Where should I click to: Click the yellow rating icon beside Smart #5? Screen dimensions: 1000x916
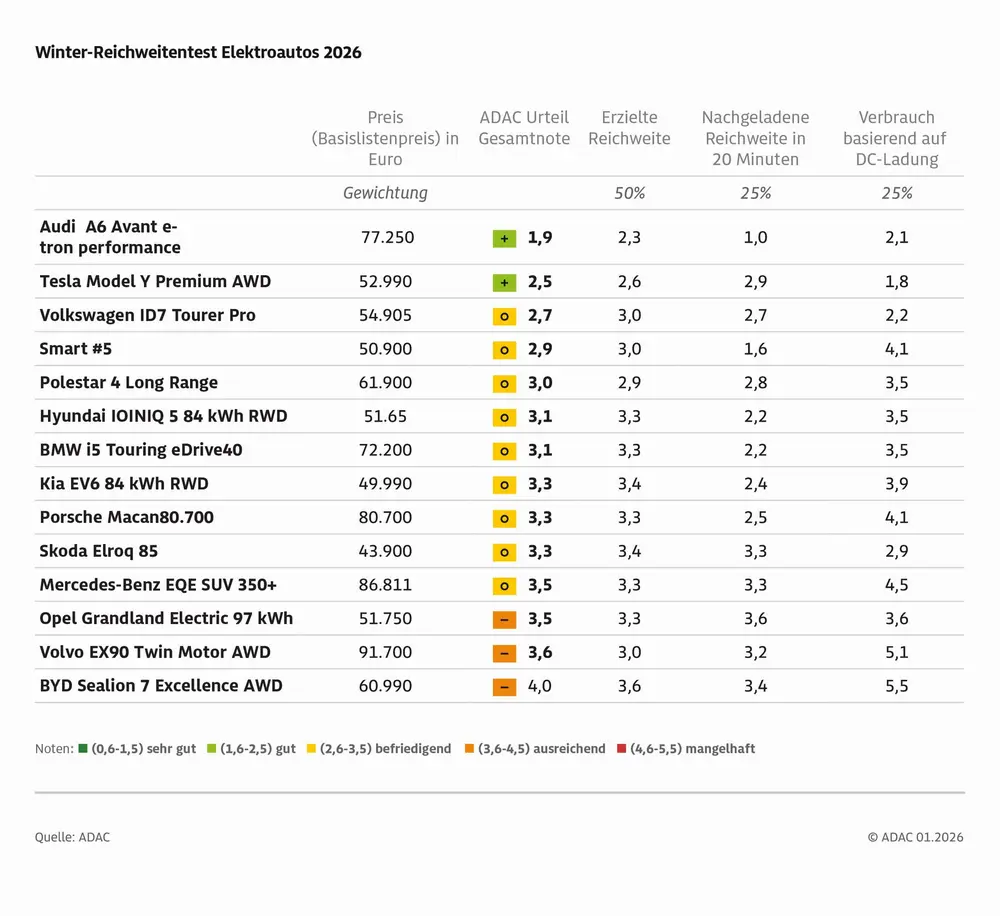[x=504, y=350]
